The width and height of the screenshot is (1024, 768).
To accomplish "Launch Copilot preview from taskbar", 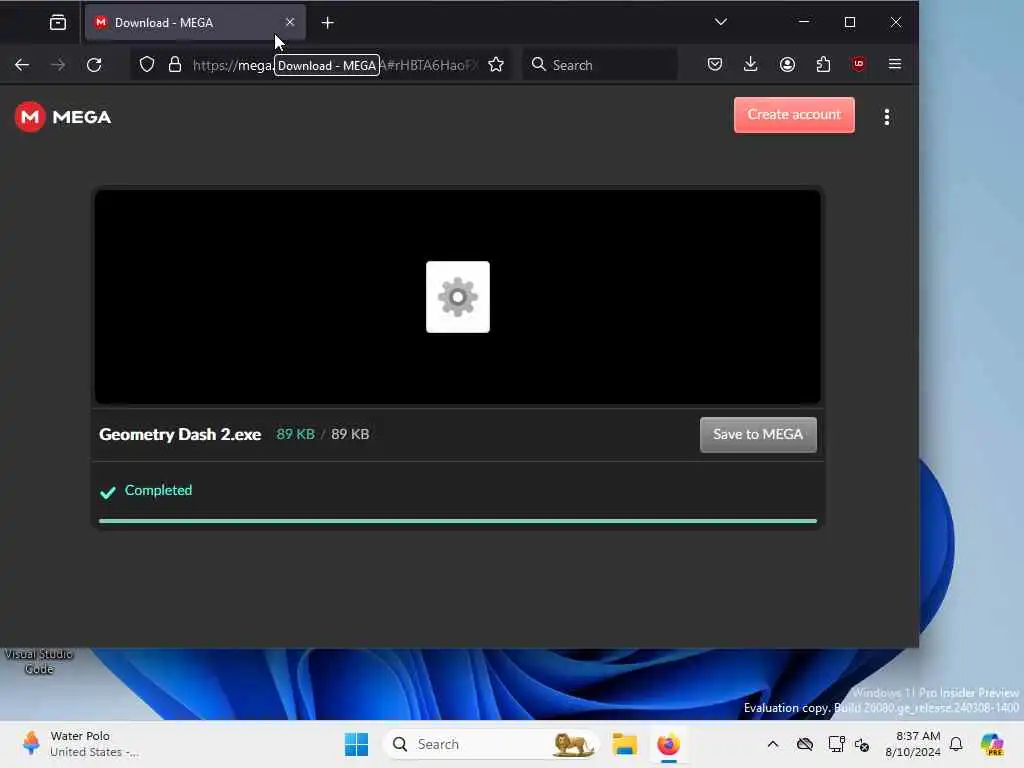I will [x=992, y=744].
